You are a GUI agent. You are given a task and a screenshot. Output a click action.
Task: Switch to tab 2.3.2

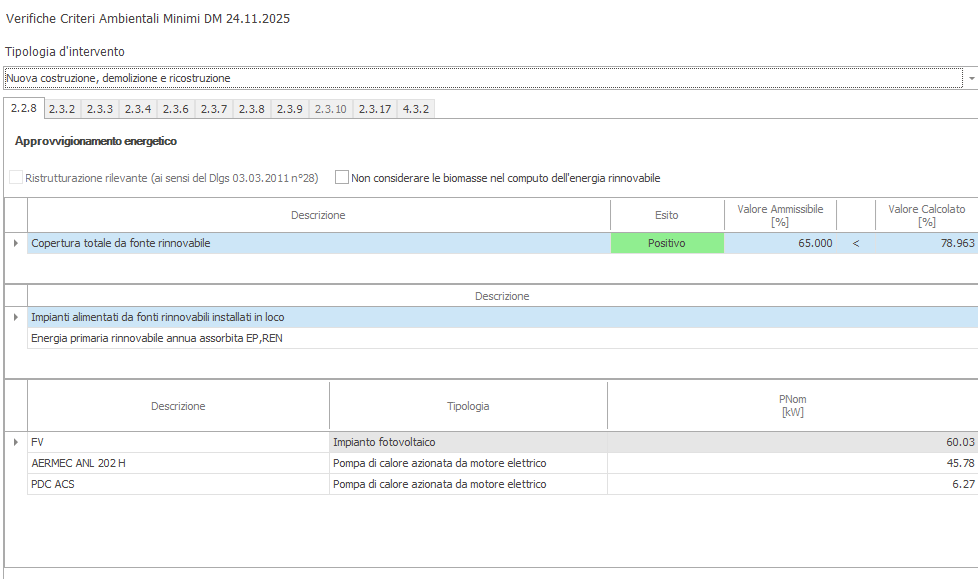[x=62, y=109]
